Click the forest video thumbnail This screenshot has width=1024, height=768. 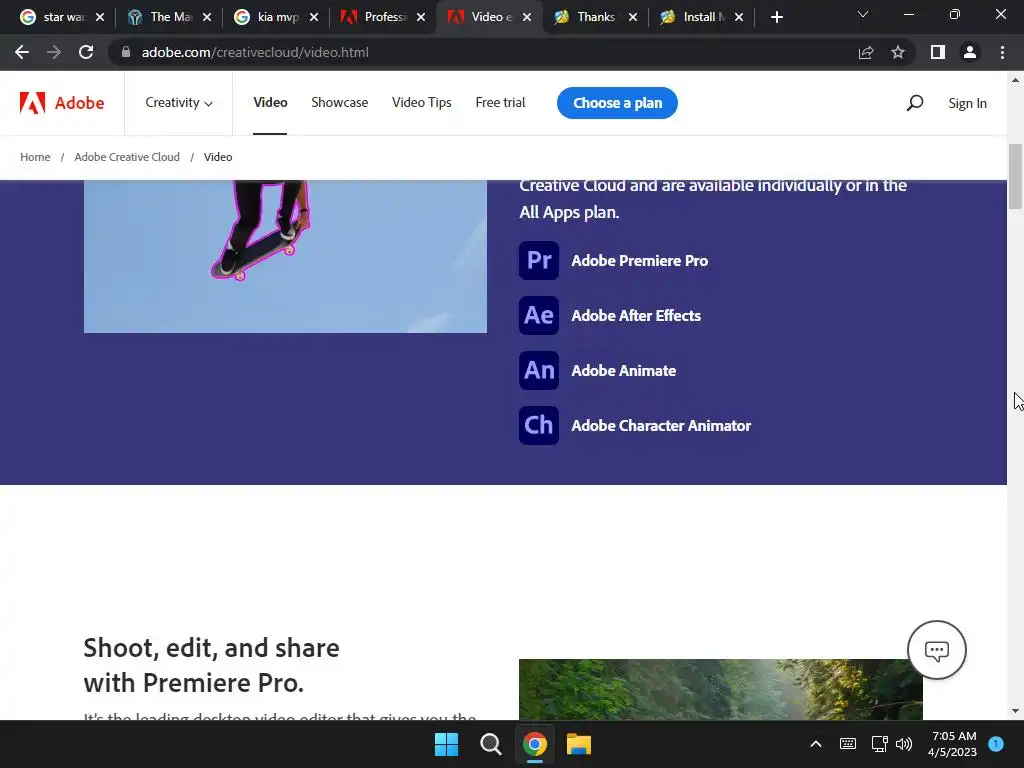[x=721, y=690]
